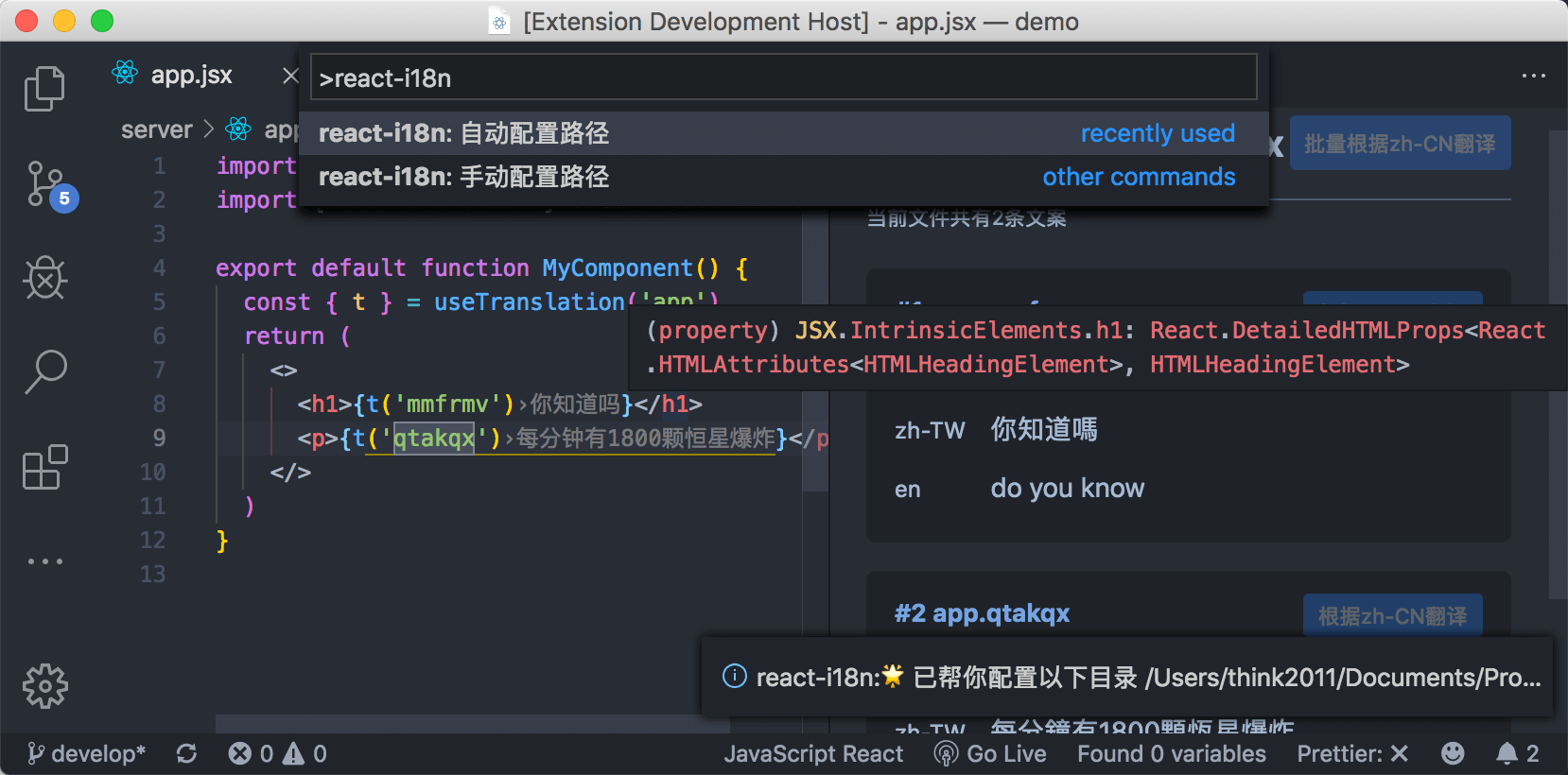Click the Prettier X mark icon

coord(1400,753)
